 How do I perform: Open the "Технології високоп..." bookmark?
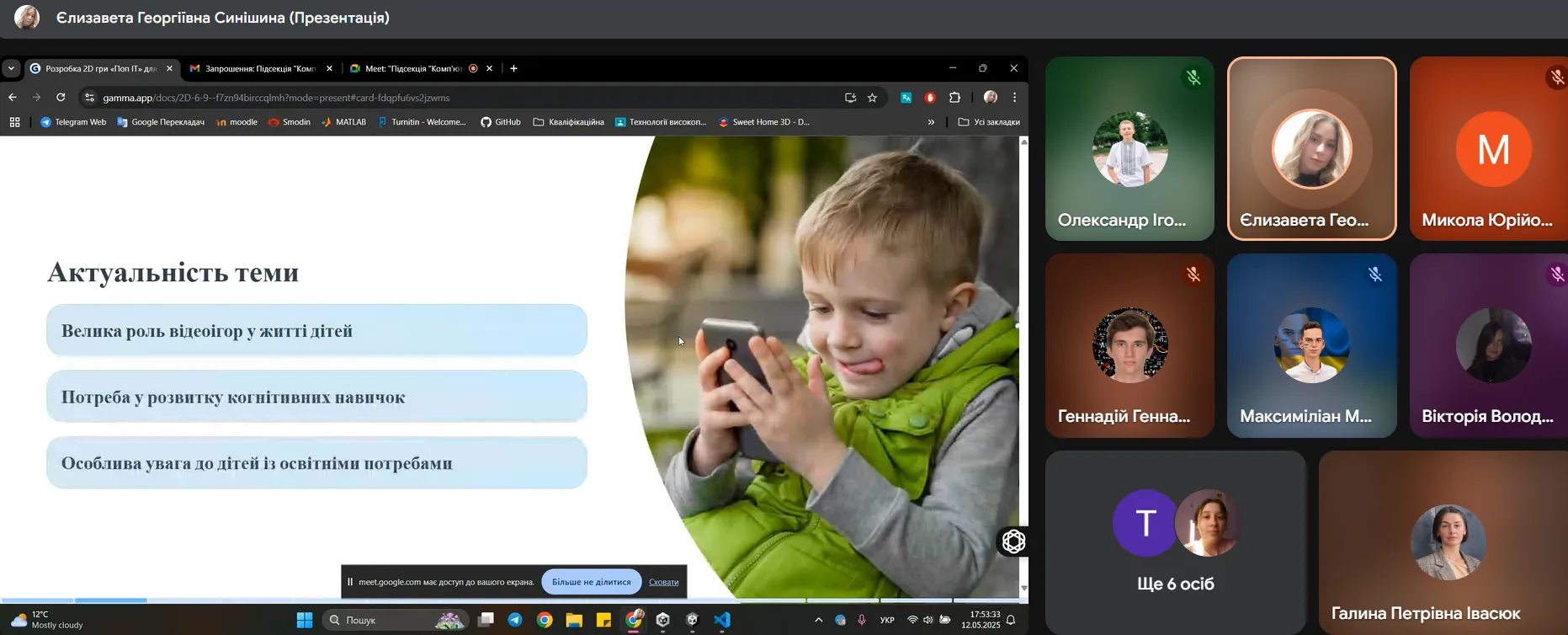click(x=661, y=122)
